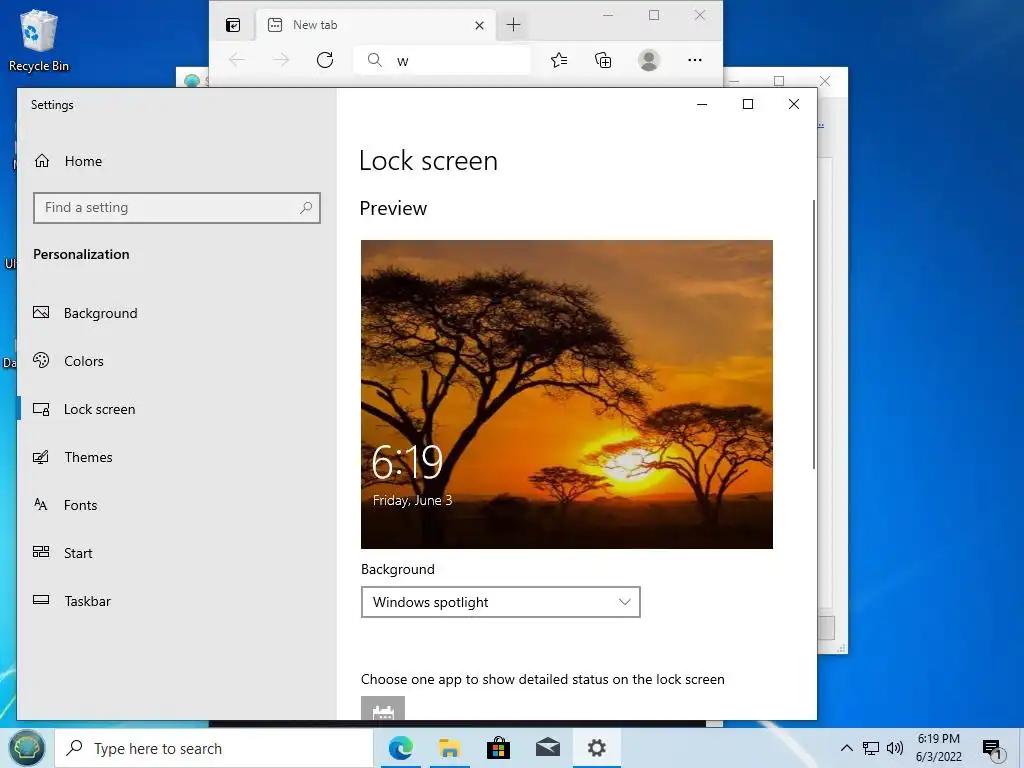The image size is (1024, 768).
Task: Open Microsoft Edge from the taskbar
Action: coord(400,748)
